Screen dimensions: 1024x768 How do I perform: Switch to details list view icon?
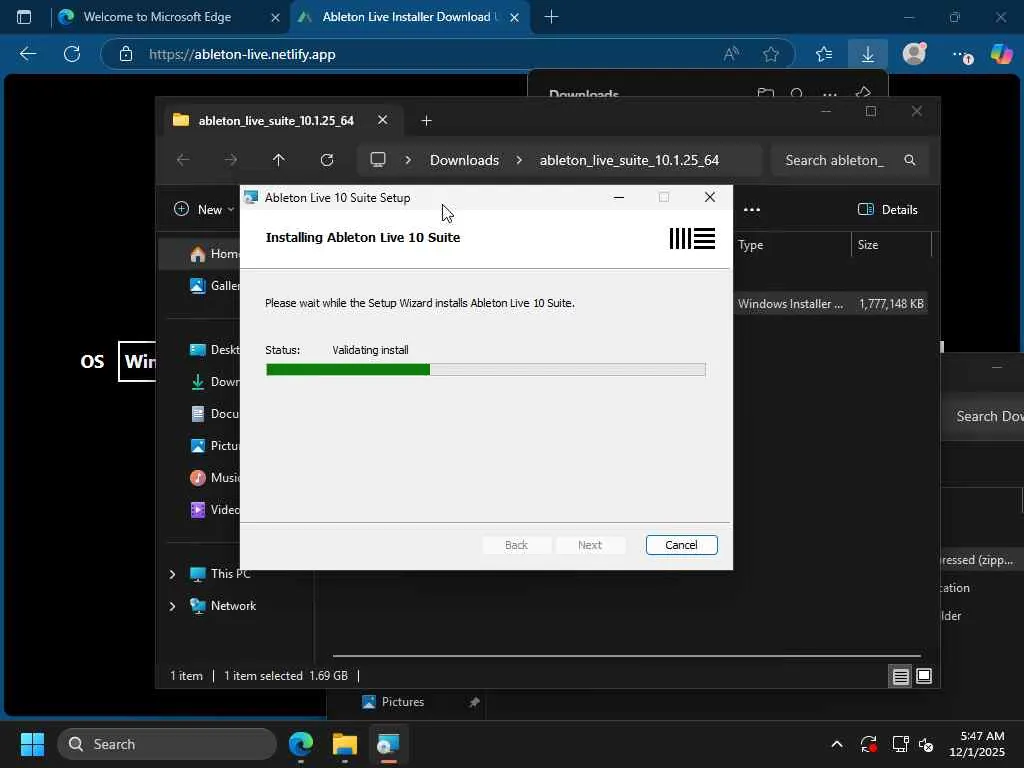point(901,676)
